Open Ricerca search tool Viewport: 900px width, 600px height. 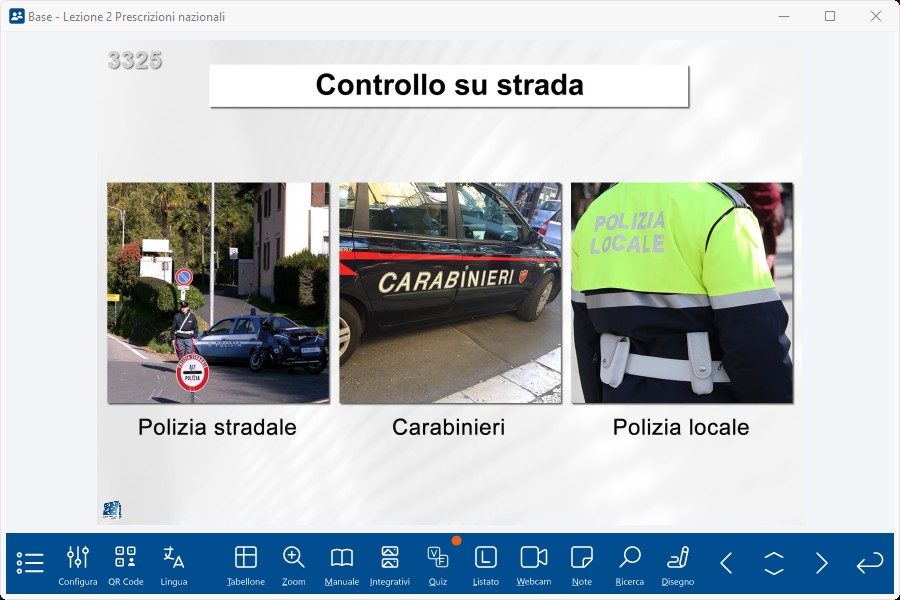click(x=630, y=565)
